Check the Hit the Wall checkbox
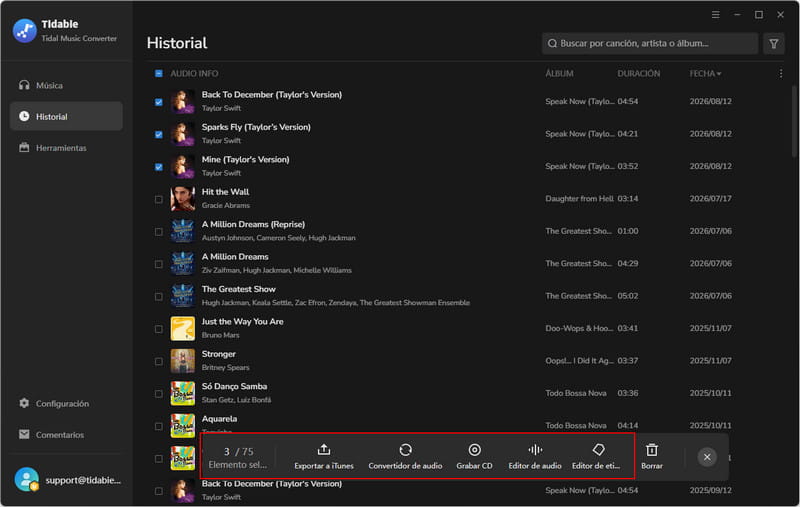The width and height of the screenshot is (800, 507). [x=159, y=199]
